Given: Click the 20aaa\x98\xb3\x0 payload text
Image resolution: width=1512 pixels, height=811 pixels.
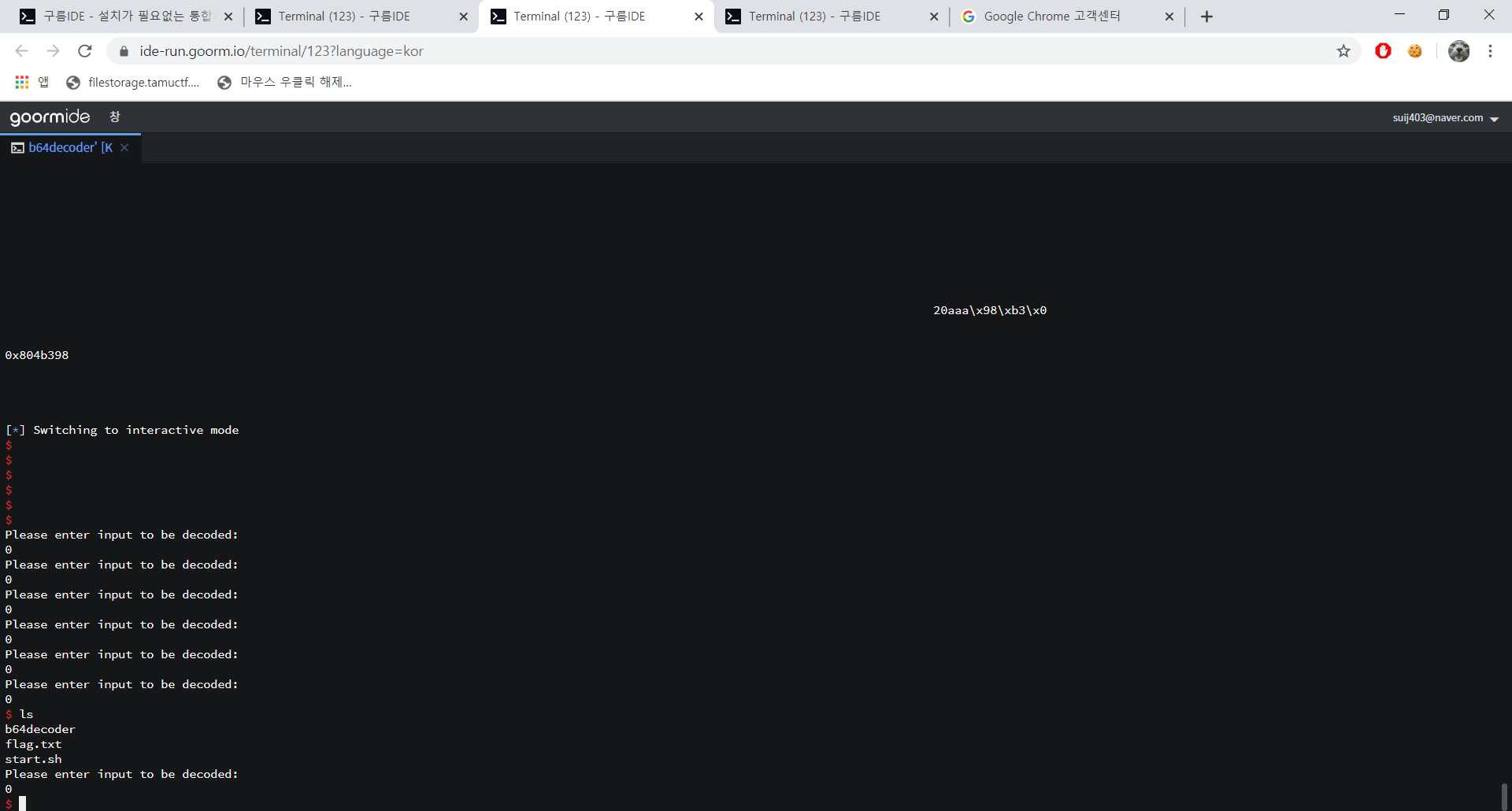Looking at the screenshot, I should [x=990, y=310].
